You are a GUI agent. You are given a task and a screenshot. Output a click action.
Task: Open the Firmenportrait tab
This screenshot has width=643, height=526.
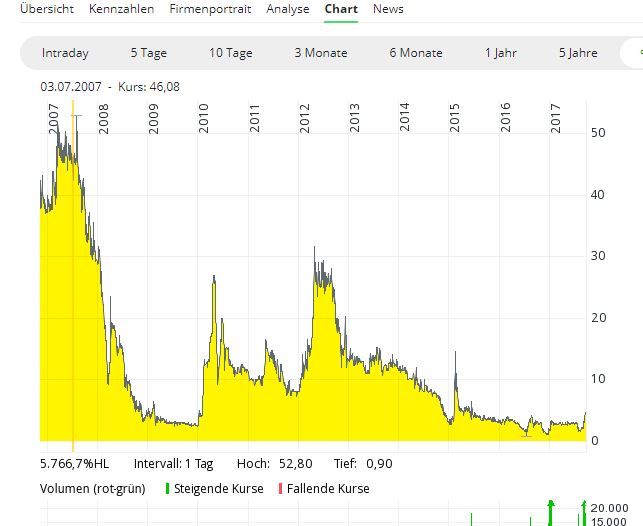click(x=210, y=9)
